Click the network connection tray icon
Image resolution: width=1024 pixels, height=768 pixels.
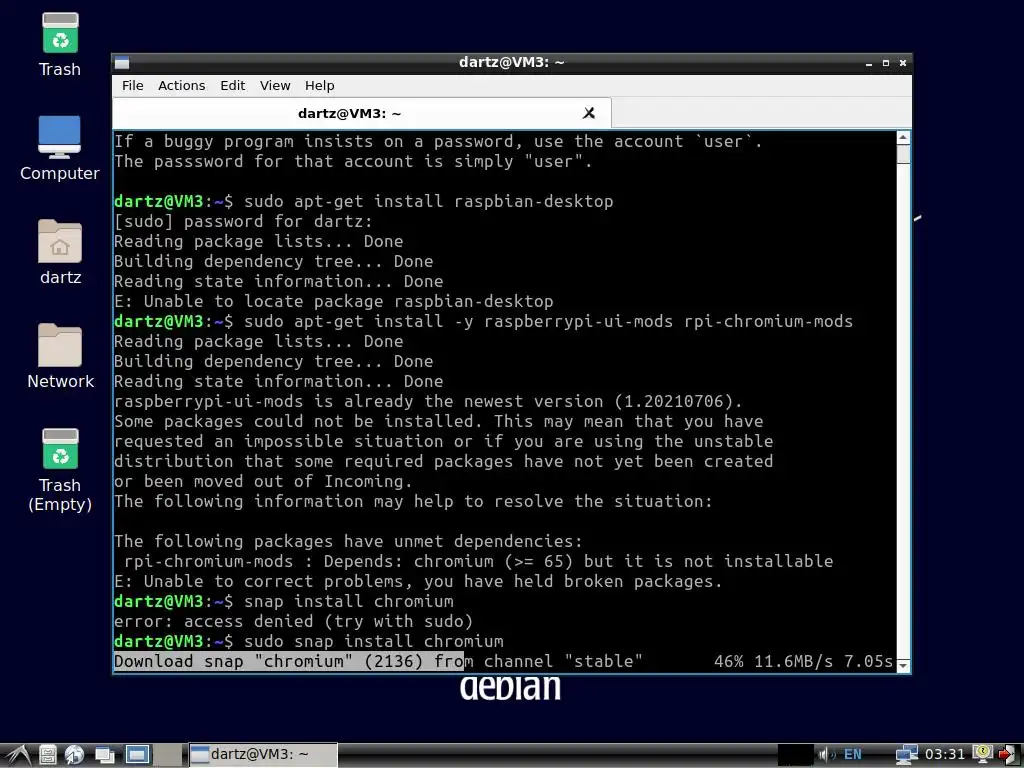906,755
